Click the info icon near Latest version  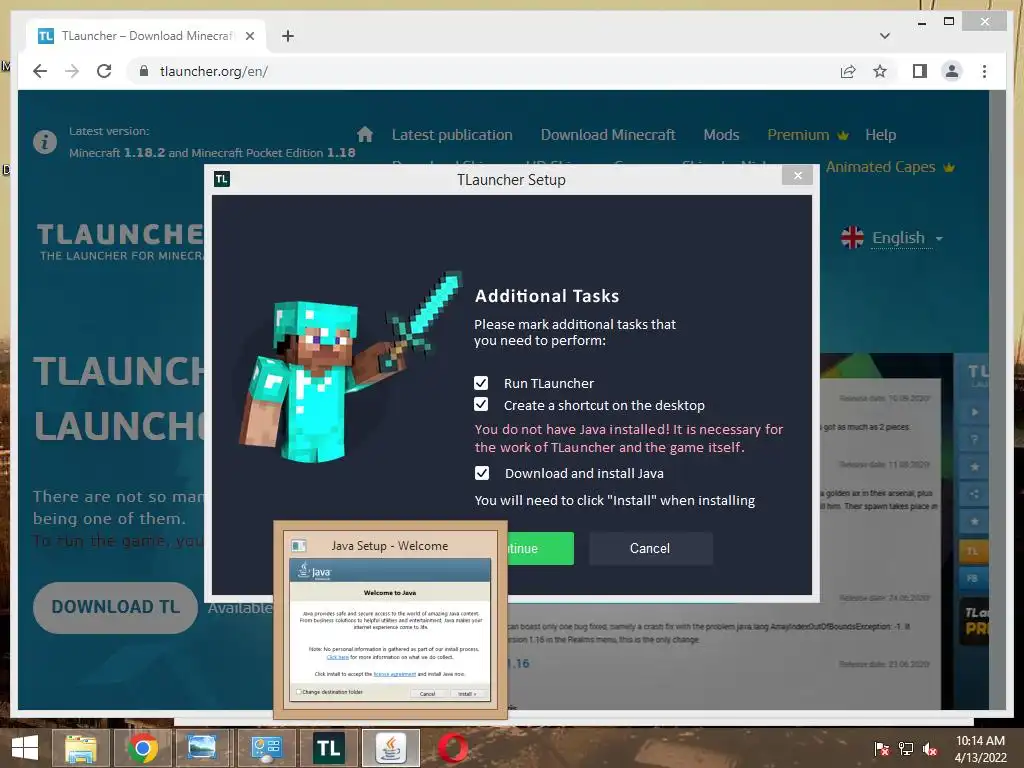point(45,142)
